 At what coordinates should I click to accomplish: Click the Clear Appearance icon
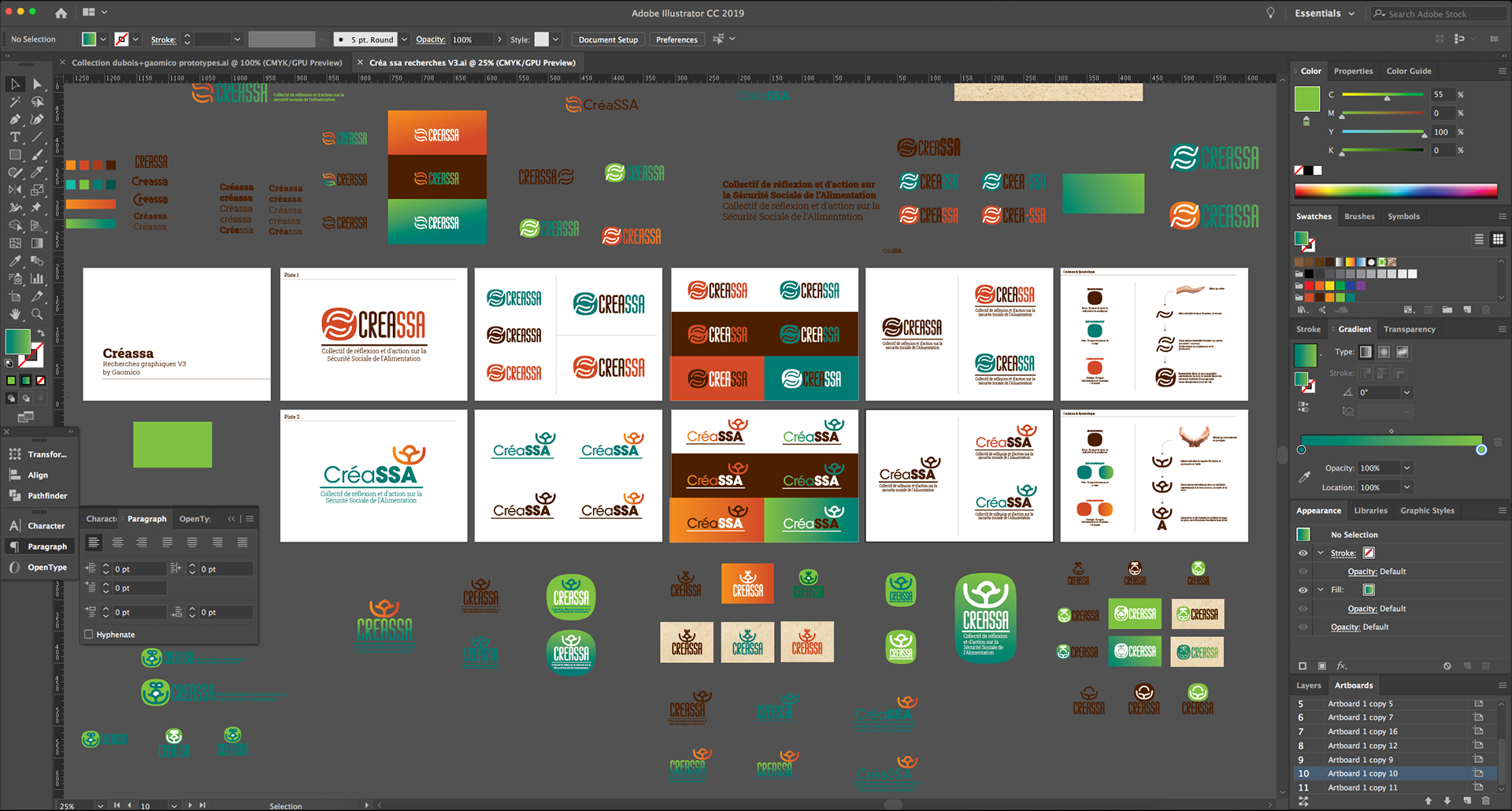pyautogui.click(x=1447, y=666)
